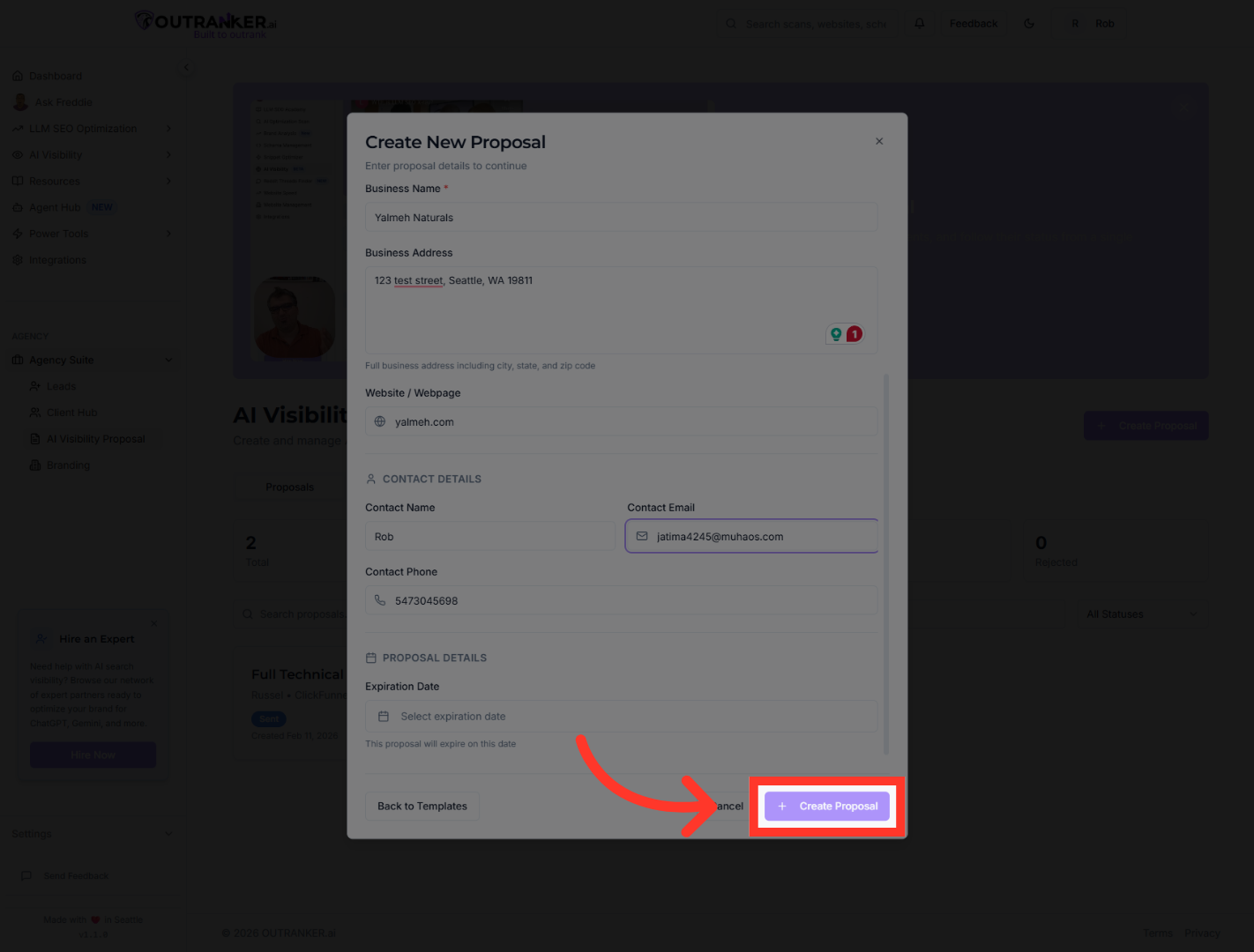Open the Rob user account menu

1092,24
